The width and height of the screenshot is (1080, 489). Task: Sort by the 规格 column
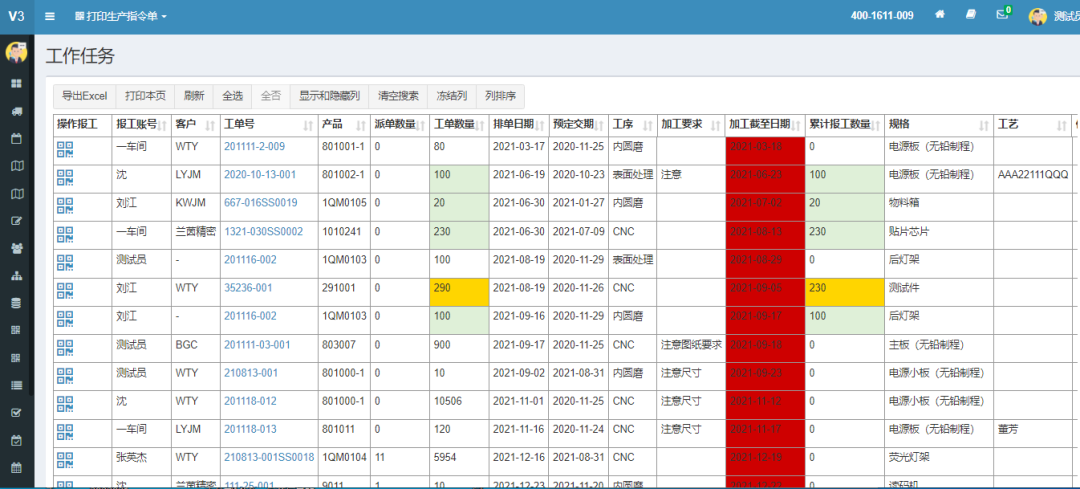[939, 124]
